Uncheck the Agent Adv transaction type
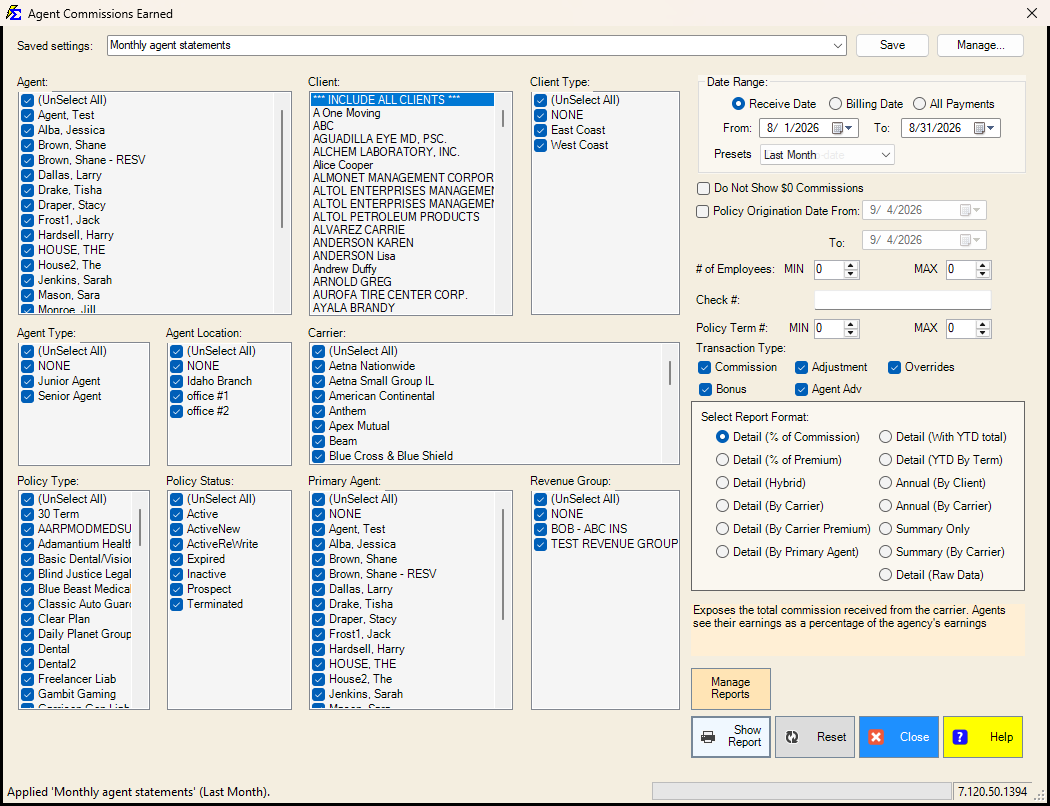 [x=802, y=390]
